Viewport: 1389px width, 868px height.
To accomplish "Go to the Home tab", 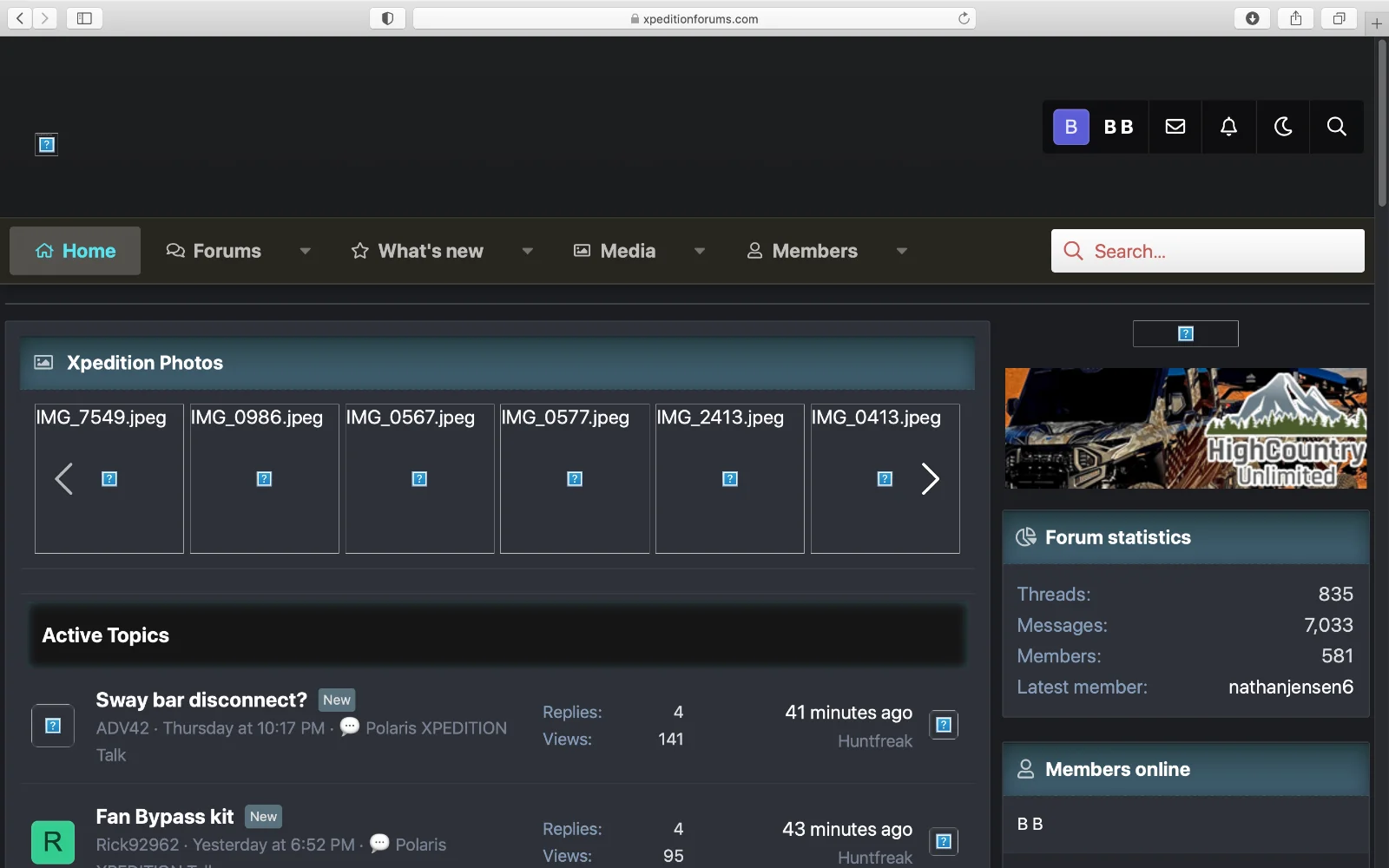I will (76, 251).
